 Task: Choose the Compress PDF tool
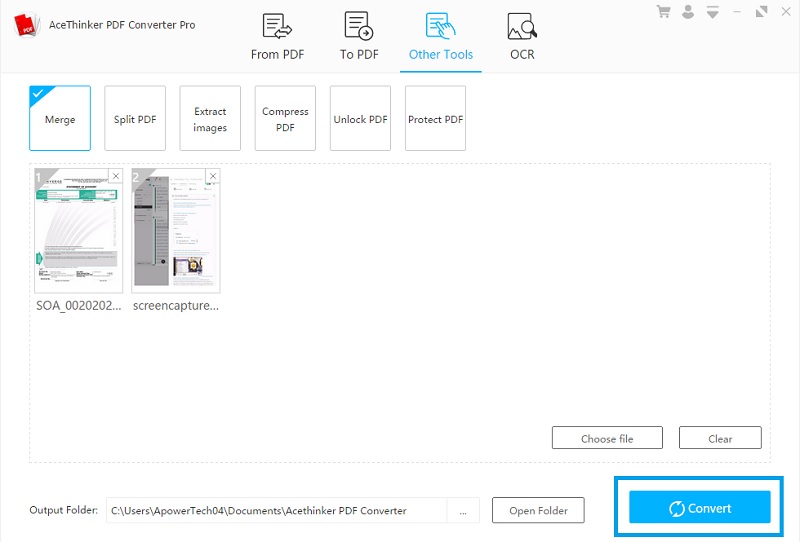point(285,118)
